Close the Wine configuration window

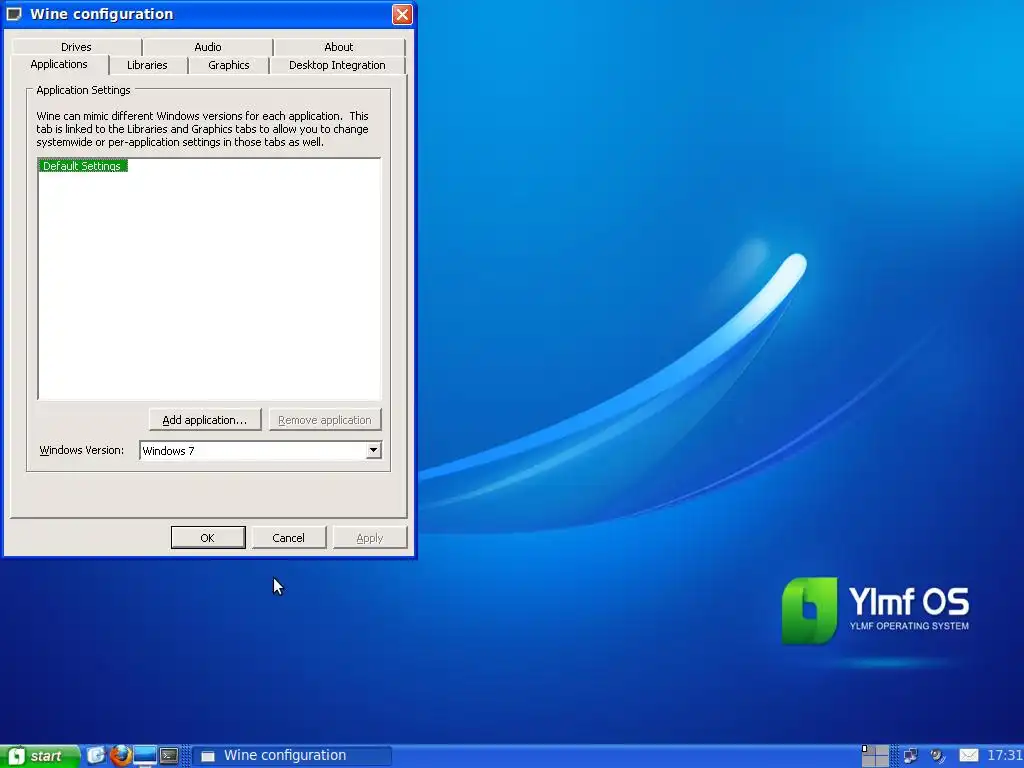402,14
